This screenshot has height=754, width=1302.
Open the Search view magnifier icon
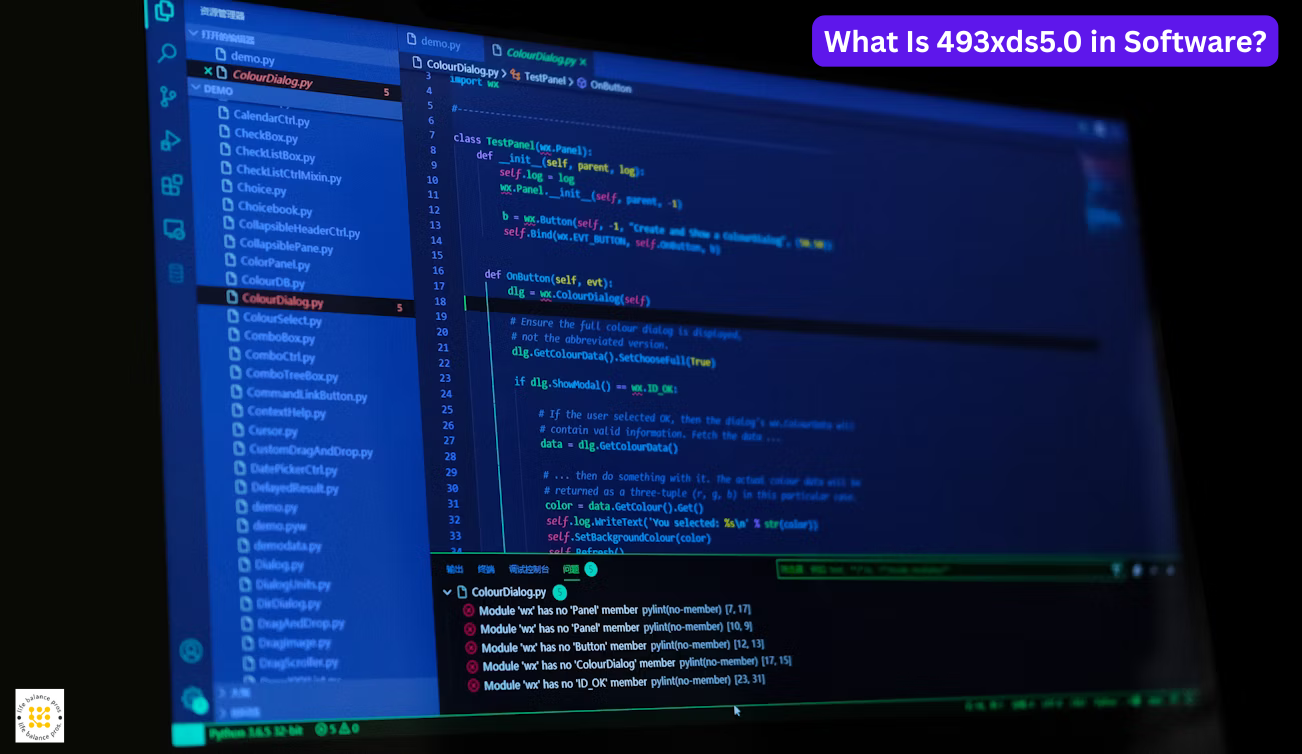[x=167, y=53]
